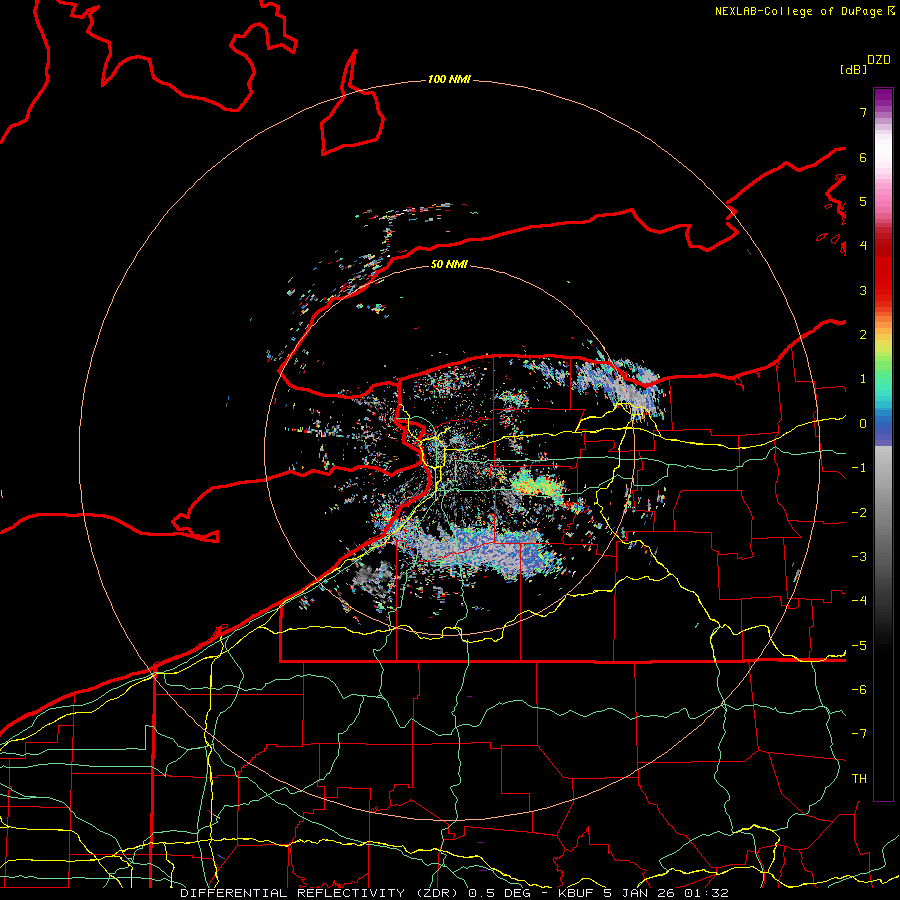Image resolution: width=900 pixels, height=900 pixels.
Task: Click the TH threshold legend label
Action: click(x=859, y=779)
